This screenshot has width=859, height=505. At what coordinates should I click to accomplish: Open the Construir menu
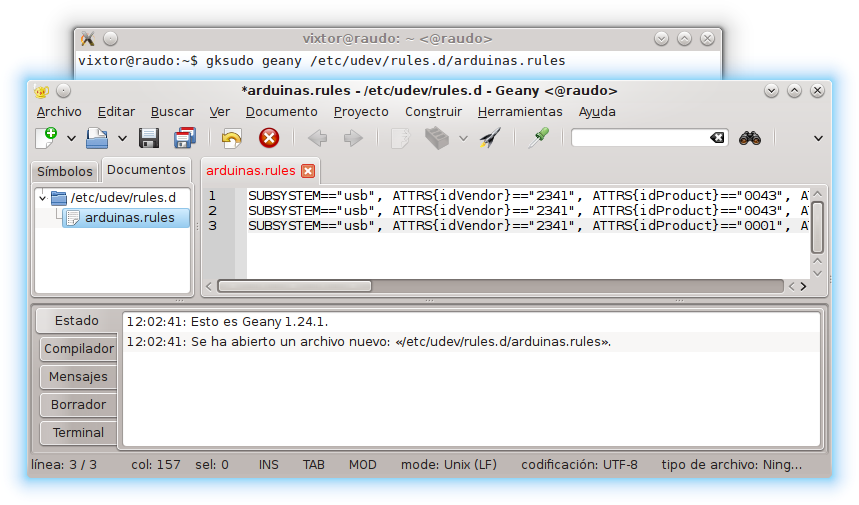tap(433, 112)
